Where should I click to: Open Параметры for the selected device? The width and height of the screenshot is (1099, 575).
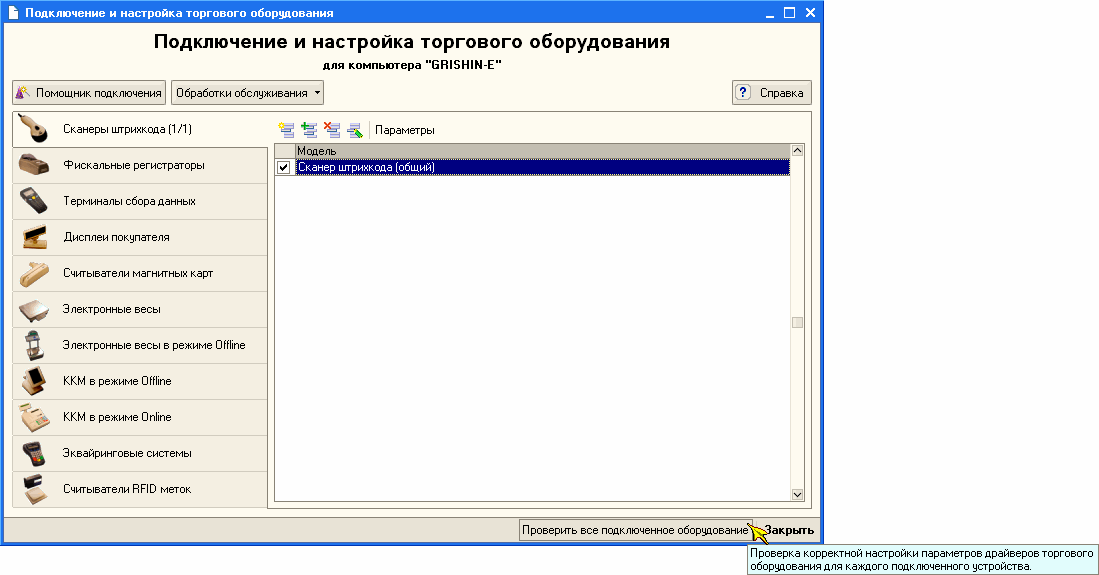[x=405, y=130]
